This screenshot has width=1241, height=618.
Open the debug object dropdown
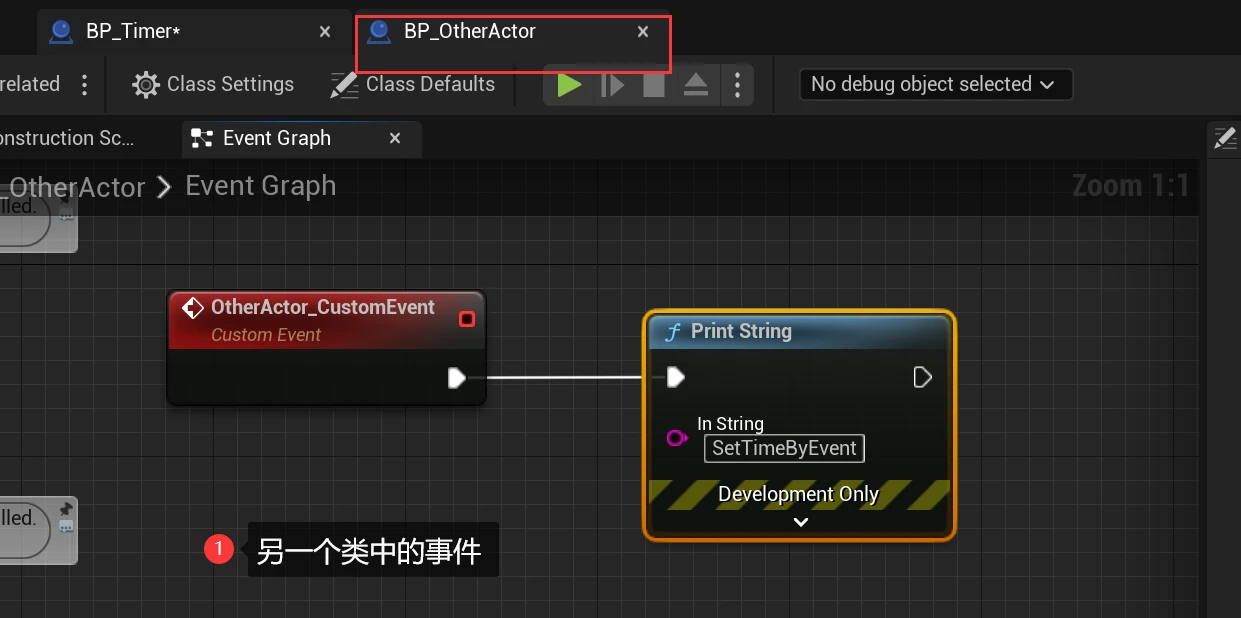[x=936, y=84]
